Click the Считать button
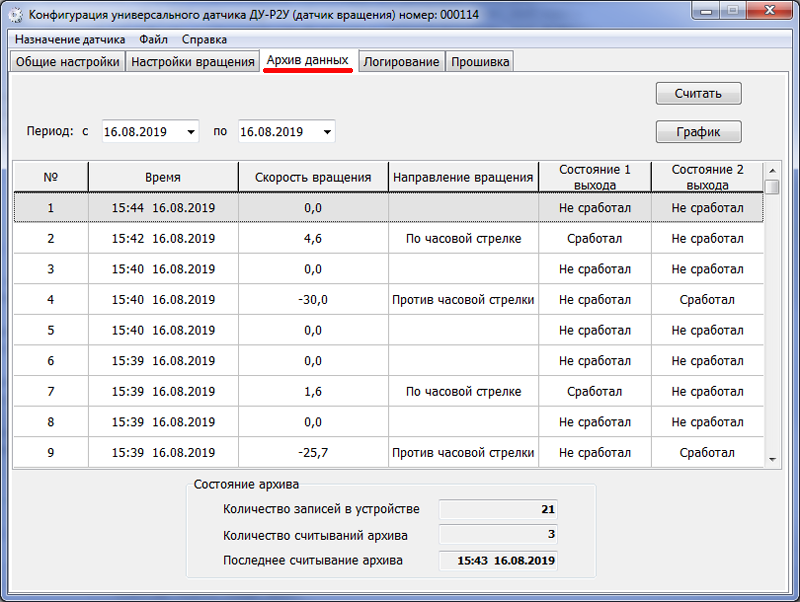The height and width of the screenshot is (602, 800). [698, 93]
